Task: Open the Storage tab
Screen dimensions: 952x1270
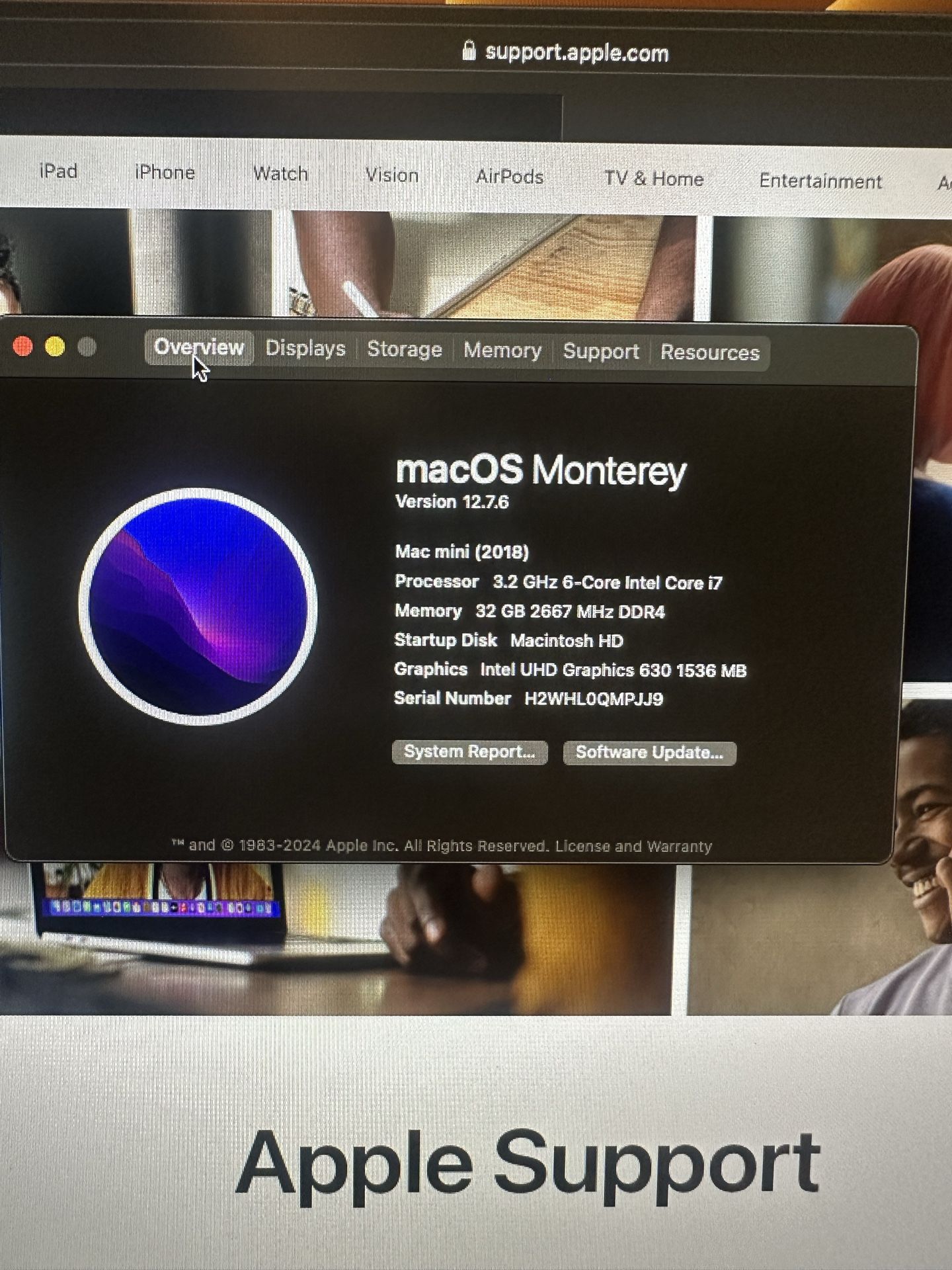Action: (x=404, y=349)
